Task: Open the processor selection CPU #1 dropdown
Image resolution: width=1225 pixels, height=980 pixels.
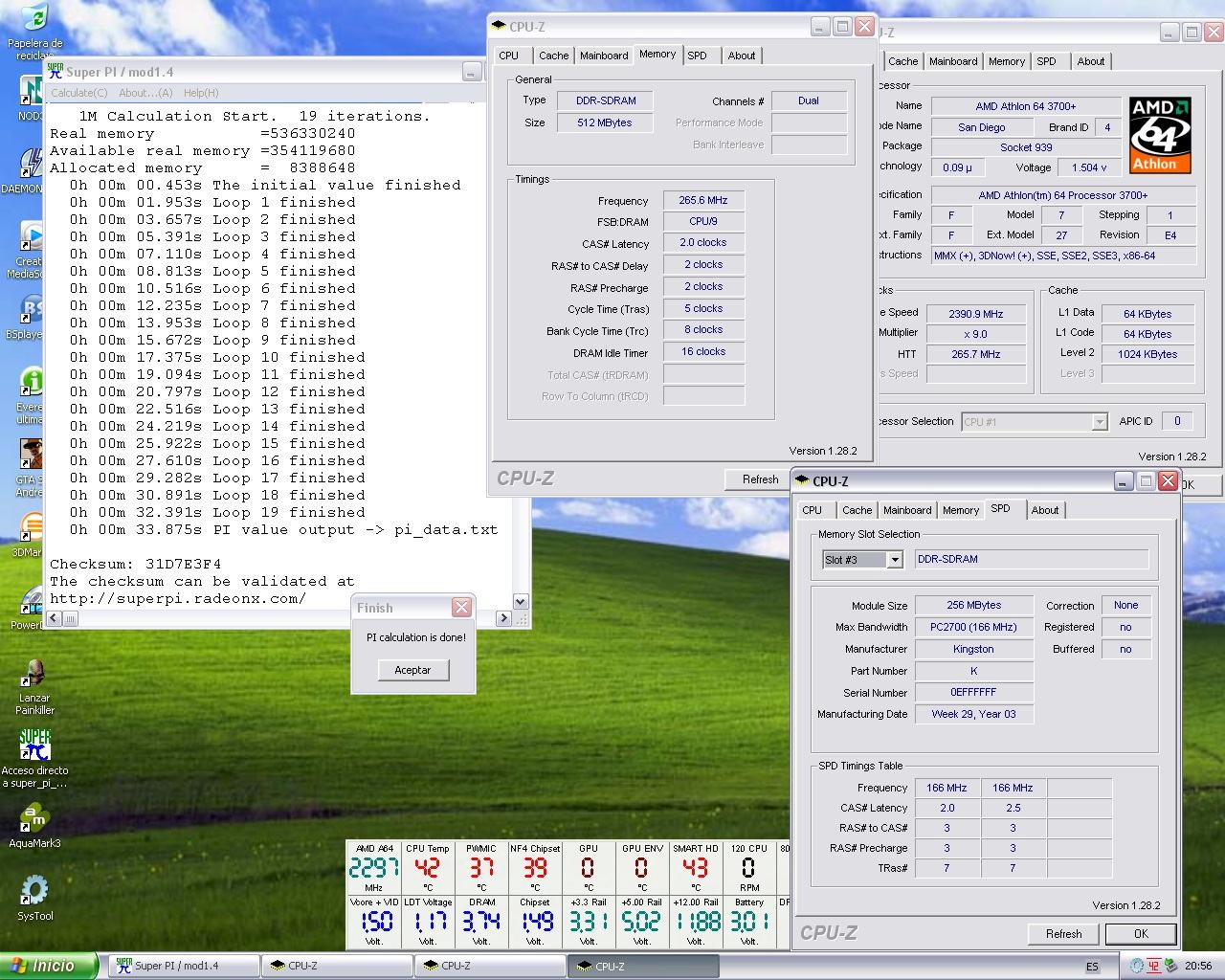Action: [1099, 422]
